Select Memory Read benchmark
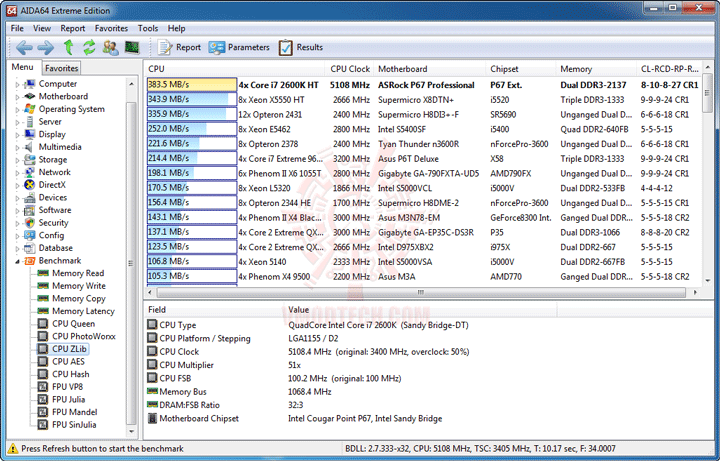Image resolution: width=720 pixels, height=461 pixels. pyautogui.click(x=78, y=273)
